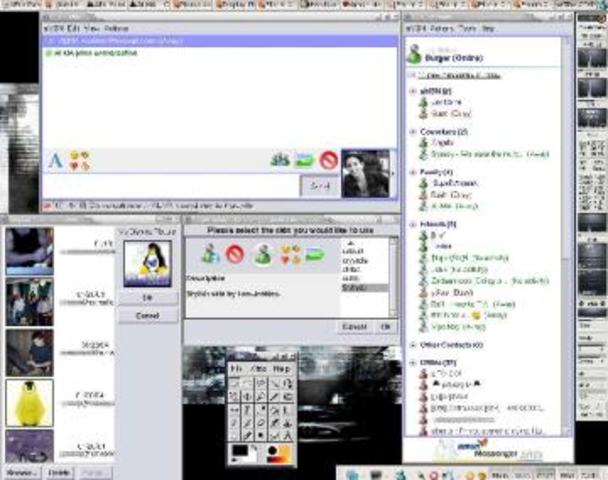Select yellow penguin display picture thumbnail
This screenshot has width=608, height=480.
29,403
